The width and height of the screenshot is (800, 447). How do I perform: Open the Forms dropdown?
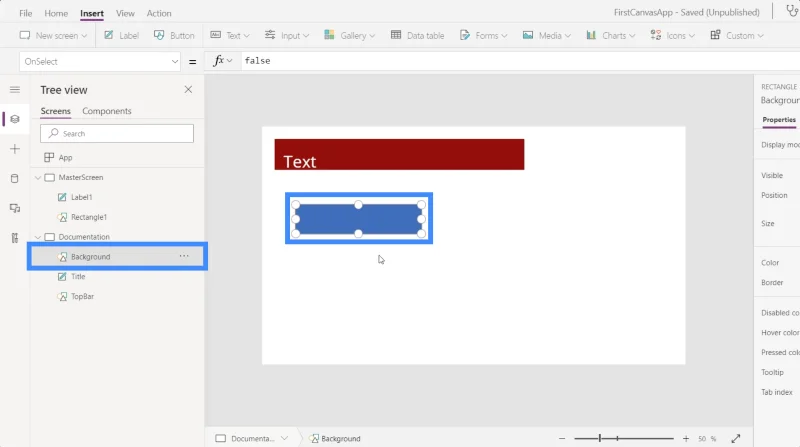[x=483, y=35]
